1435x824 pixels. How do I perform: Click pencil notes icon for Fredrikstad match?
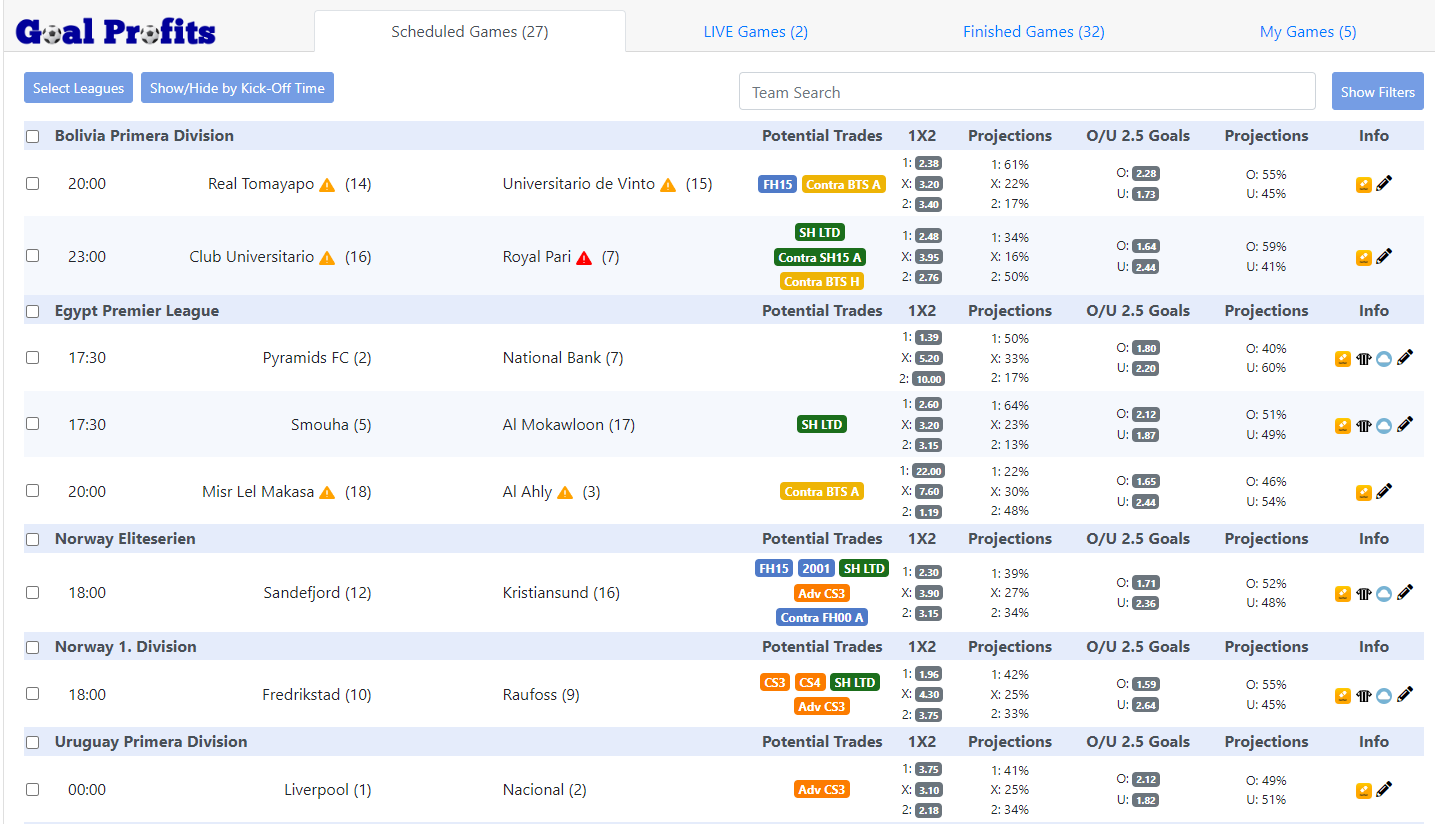pyautogui.click(x=1405, y=694)
